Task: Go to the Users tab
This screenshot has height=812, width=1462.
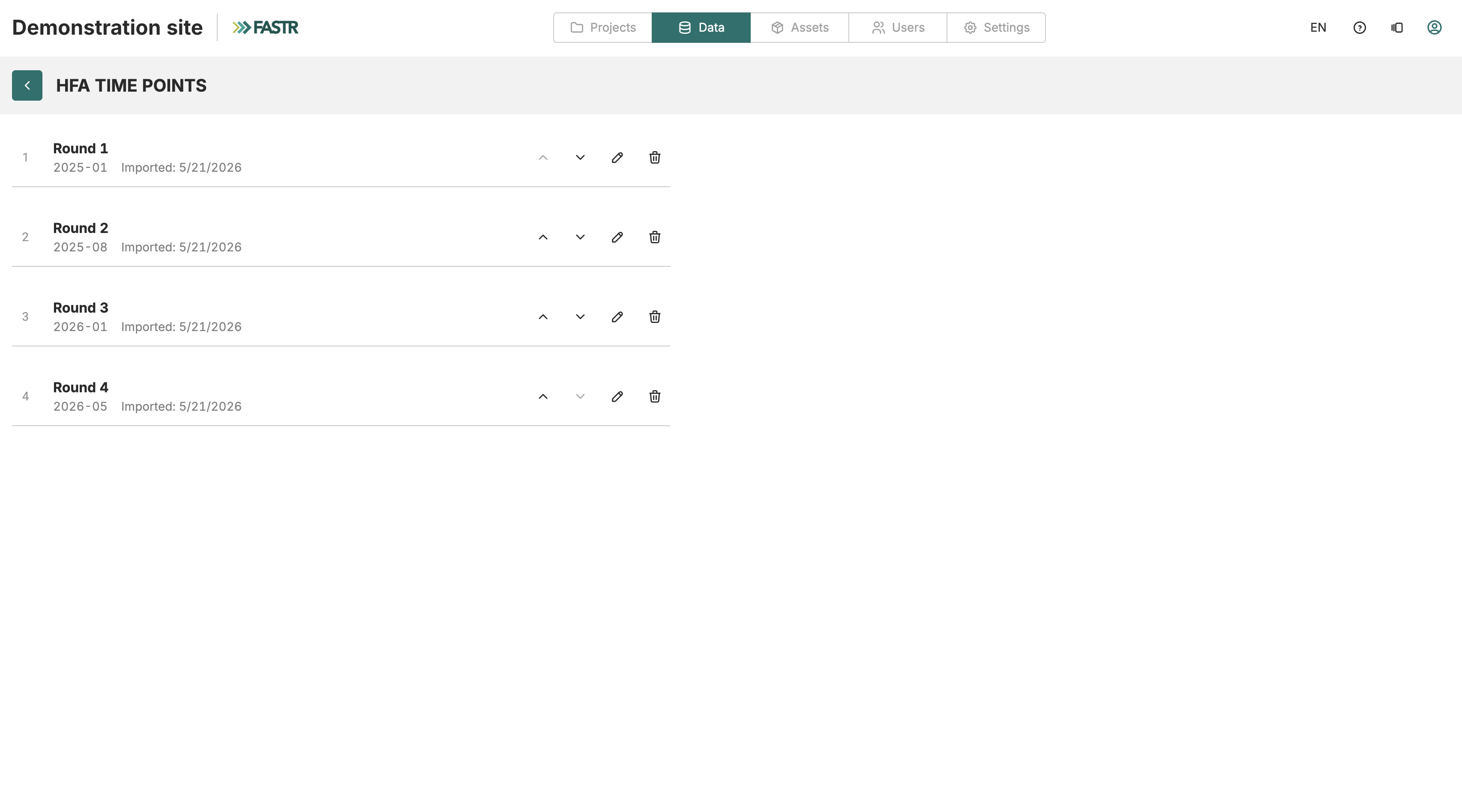Action: pos(898,27)
